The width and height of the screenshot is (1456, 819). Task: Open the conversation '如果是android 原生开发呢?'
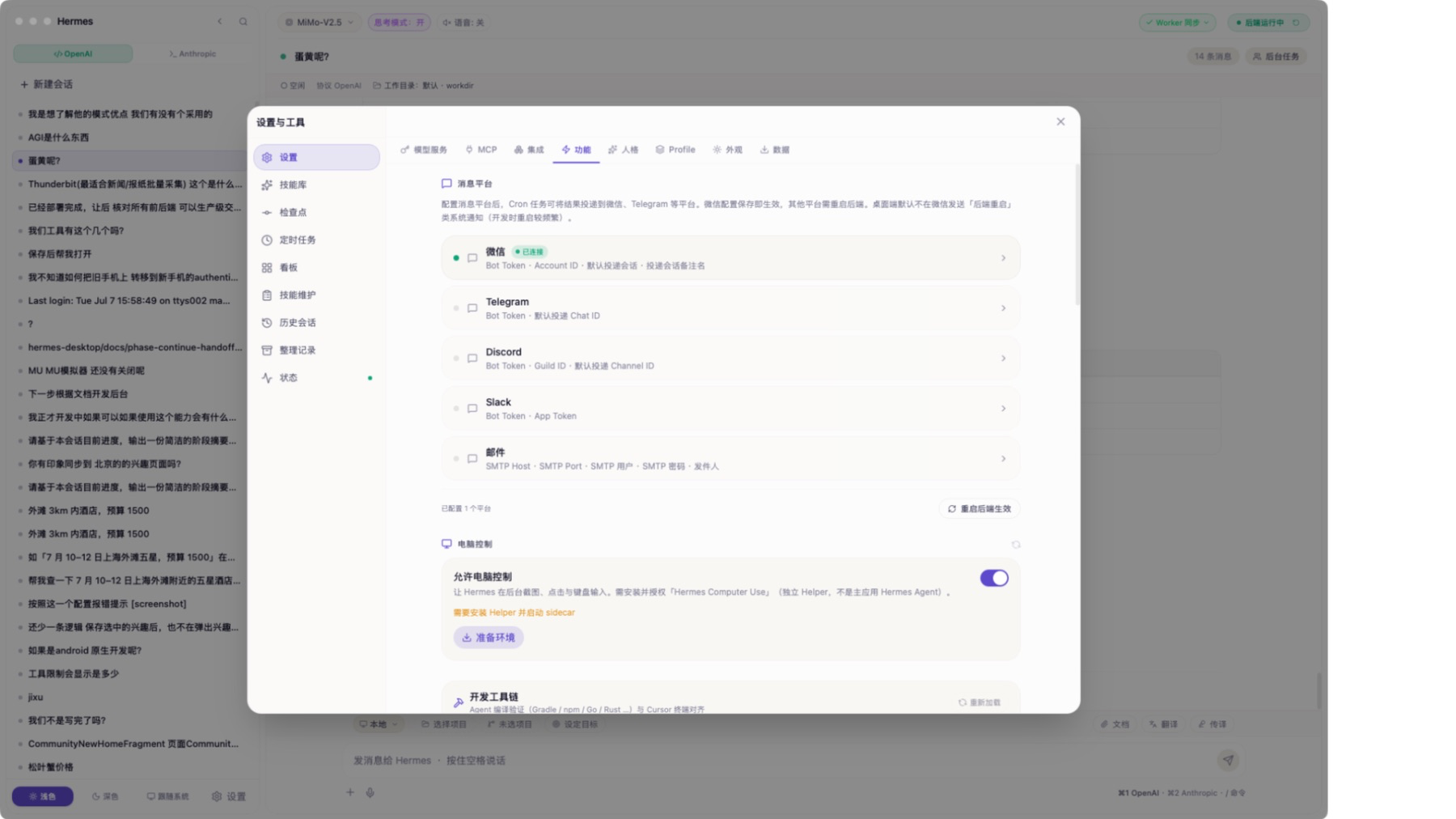pyautogui.click(x=129, y=651)
